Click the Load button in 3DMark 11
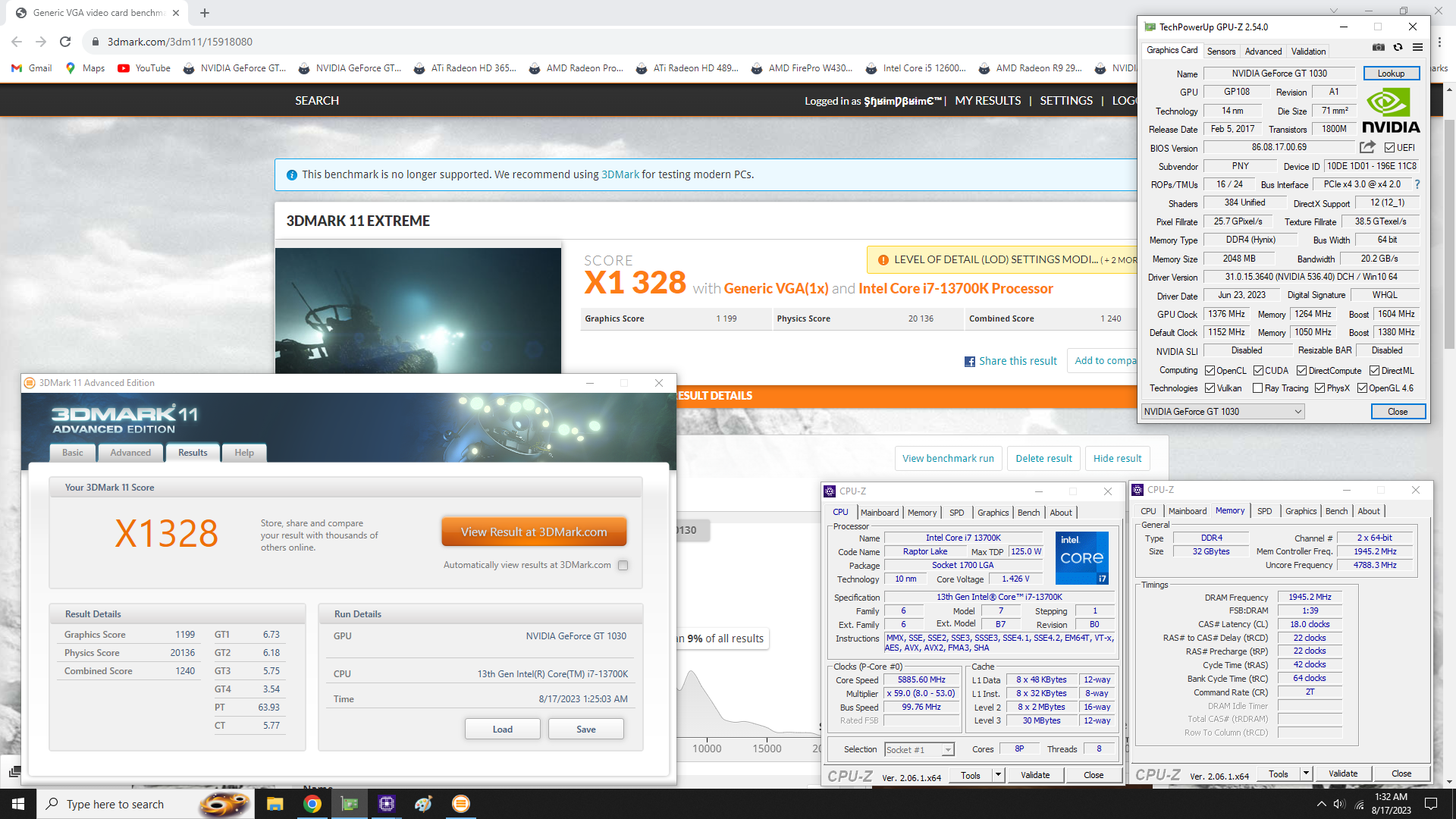The image size is (1456, 819). click(x=503, y=730)
